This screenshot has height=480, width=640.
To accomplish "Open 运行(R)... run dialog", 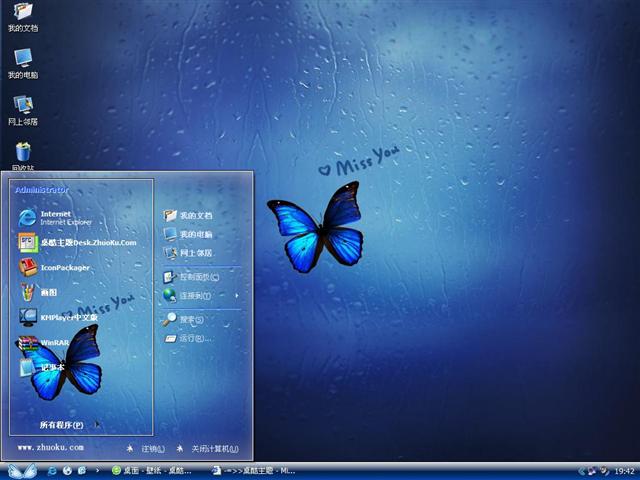I will (188, 338).
